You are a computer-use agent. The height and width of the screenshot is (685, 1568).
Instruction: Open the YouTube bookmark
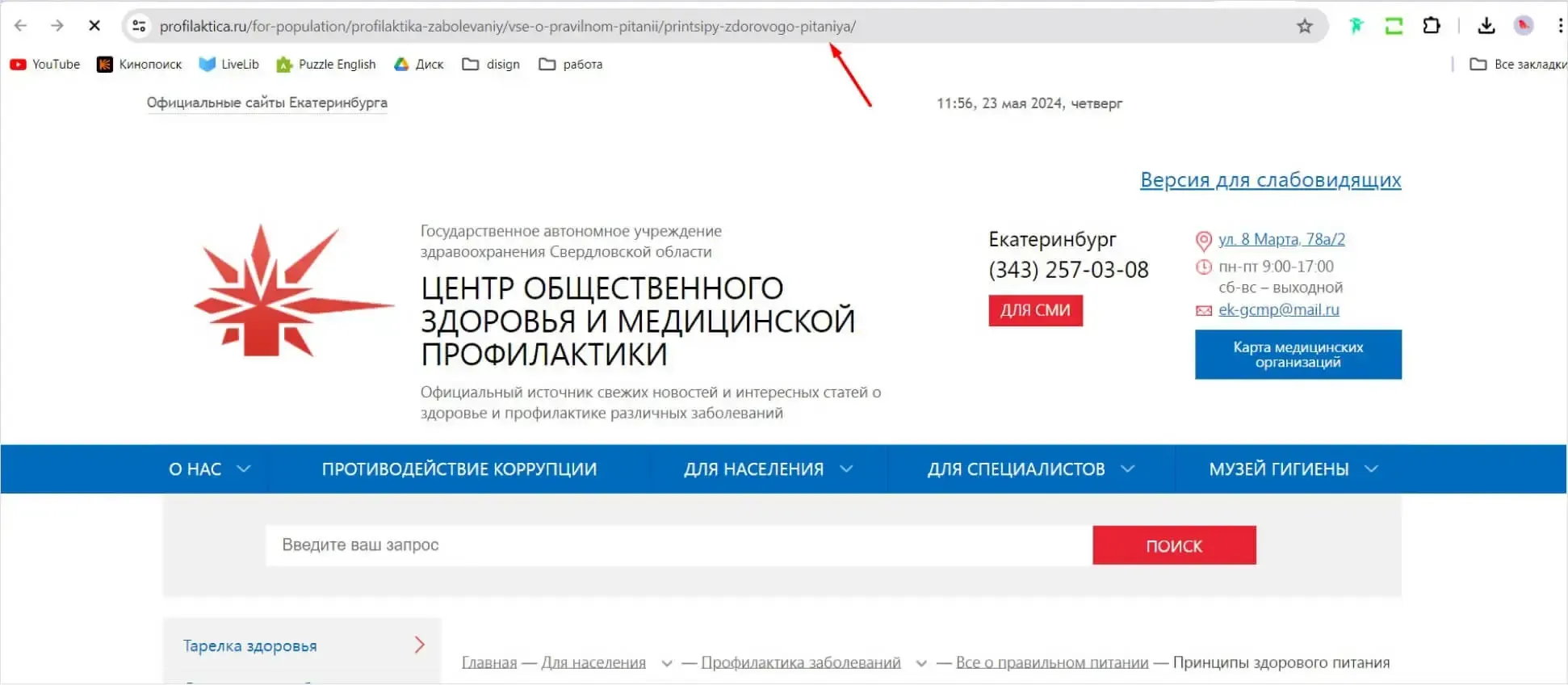[x=45, y=65]
